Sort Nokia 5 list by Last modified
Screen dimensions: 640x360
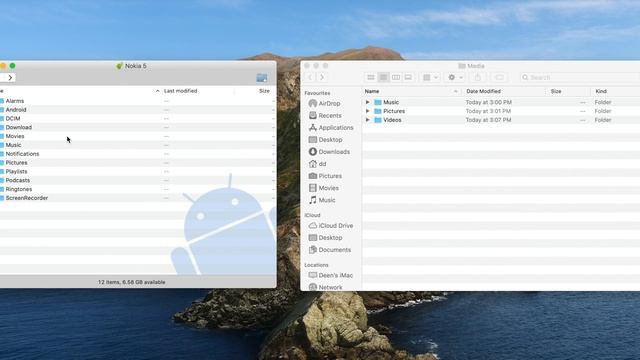[x=180, y=91]
